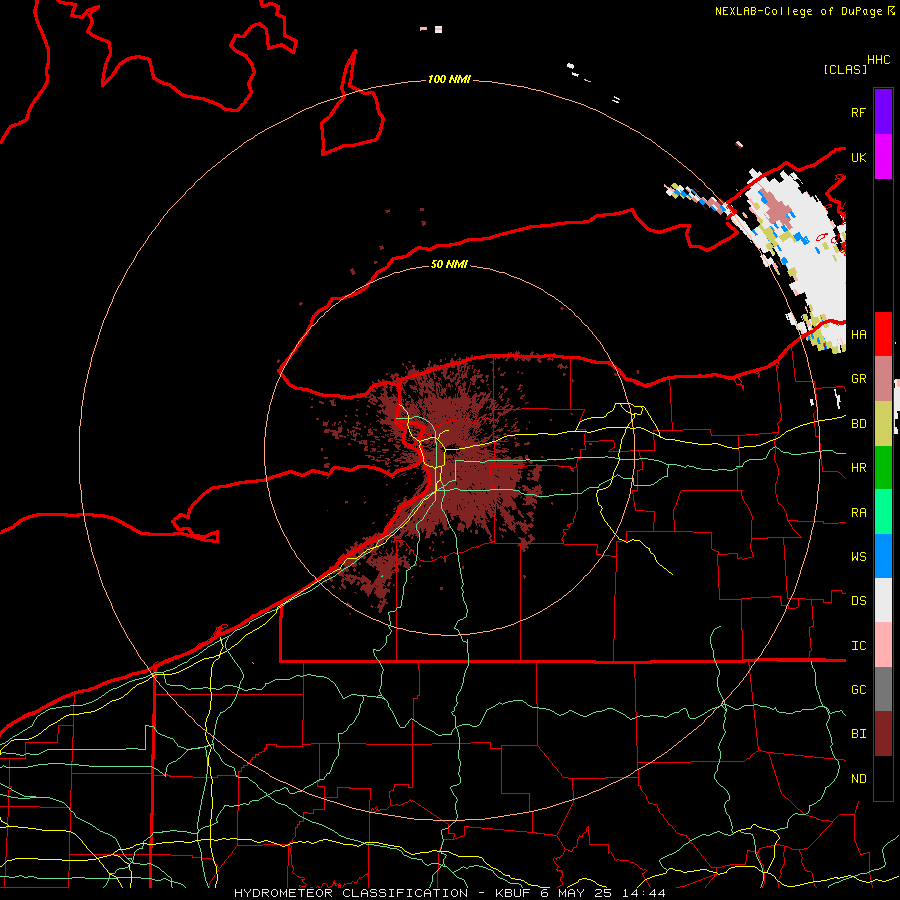The height and width of the screenshot is (900, 900).
Task: Click the GC gray legend swatch
Action: (x=883, y=689)
